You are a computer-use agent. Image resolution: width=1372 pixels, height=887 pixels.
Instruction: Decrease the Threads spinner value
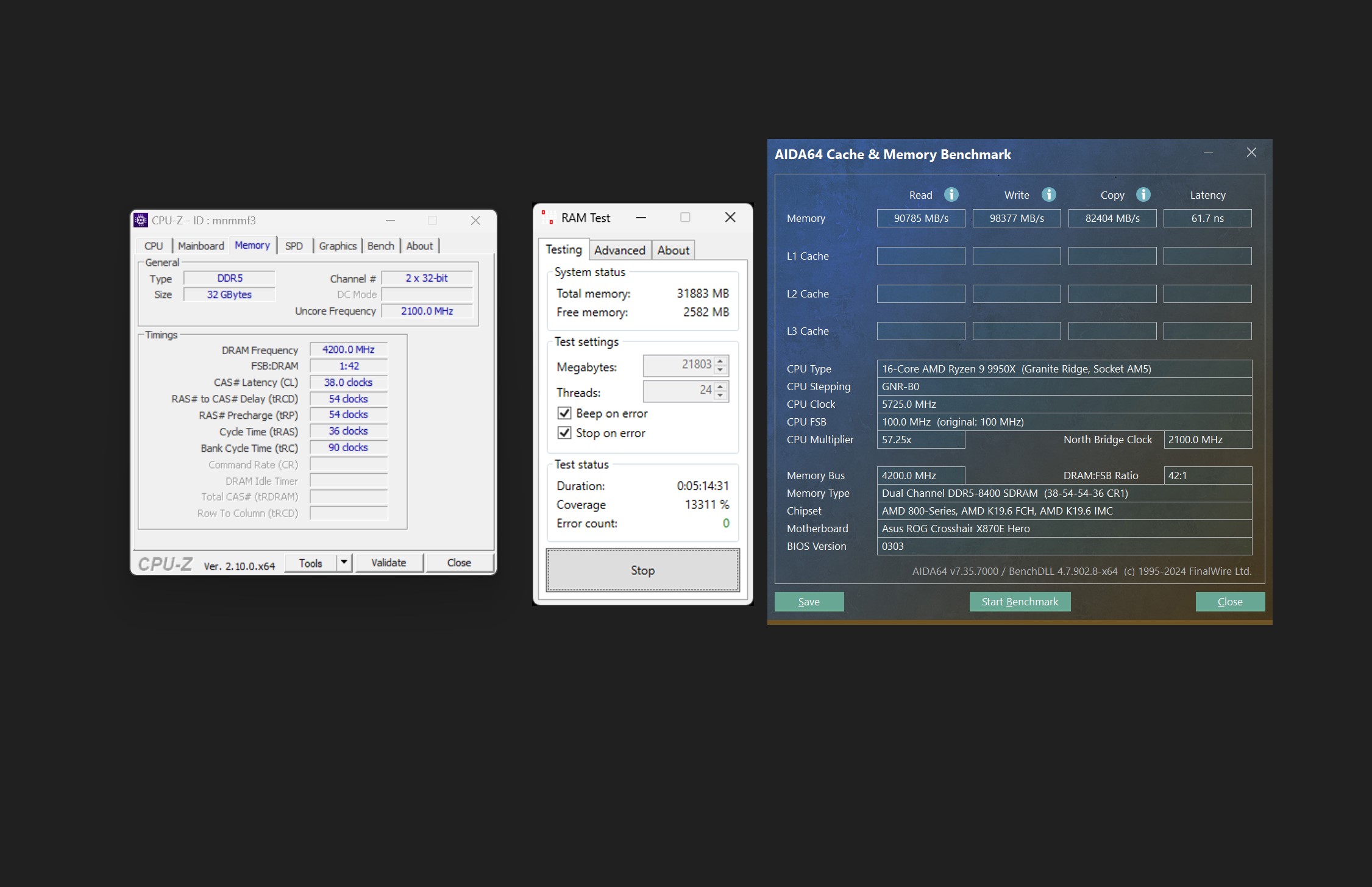pos(720,396)
